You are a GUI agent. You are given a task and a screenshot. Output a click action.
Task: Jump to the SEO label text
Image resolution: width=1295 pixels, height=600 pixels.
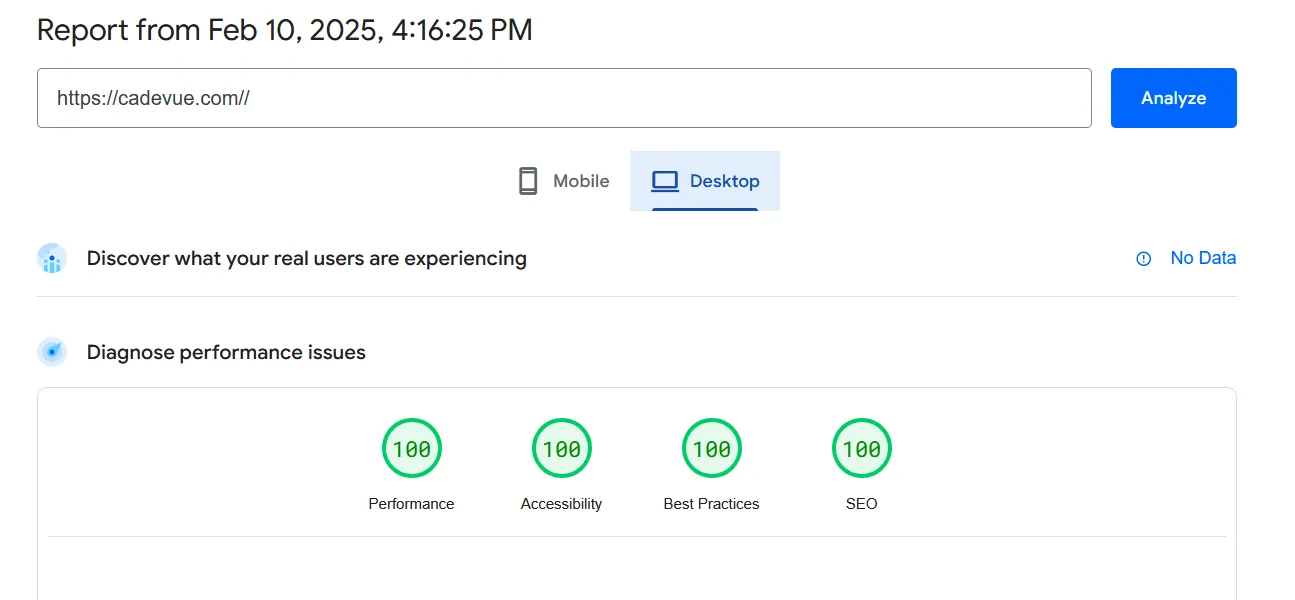coord(861,504)
